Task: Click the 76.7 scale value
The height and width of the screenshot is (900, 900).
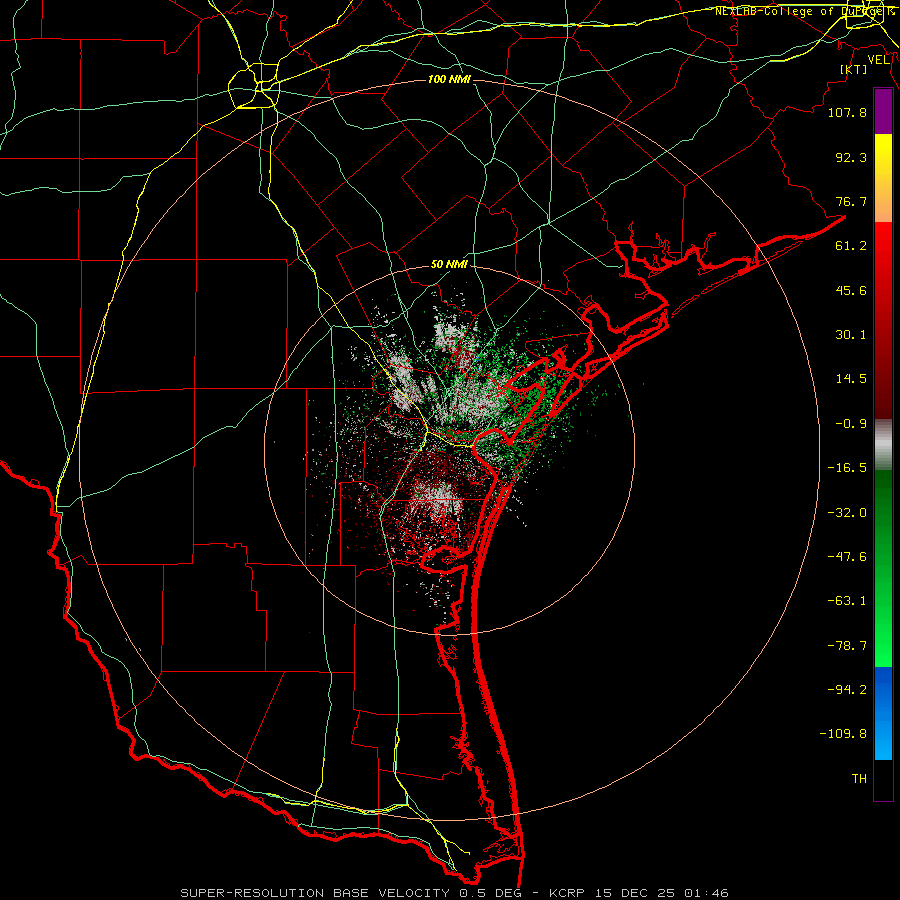Action: (x=851, y=201)
